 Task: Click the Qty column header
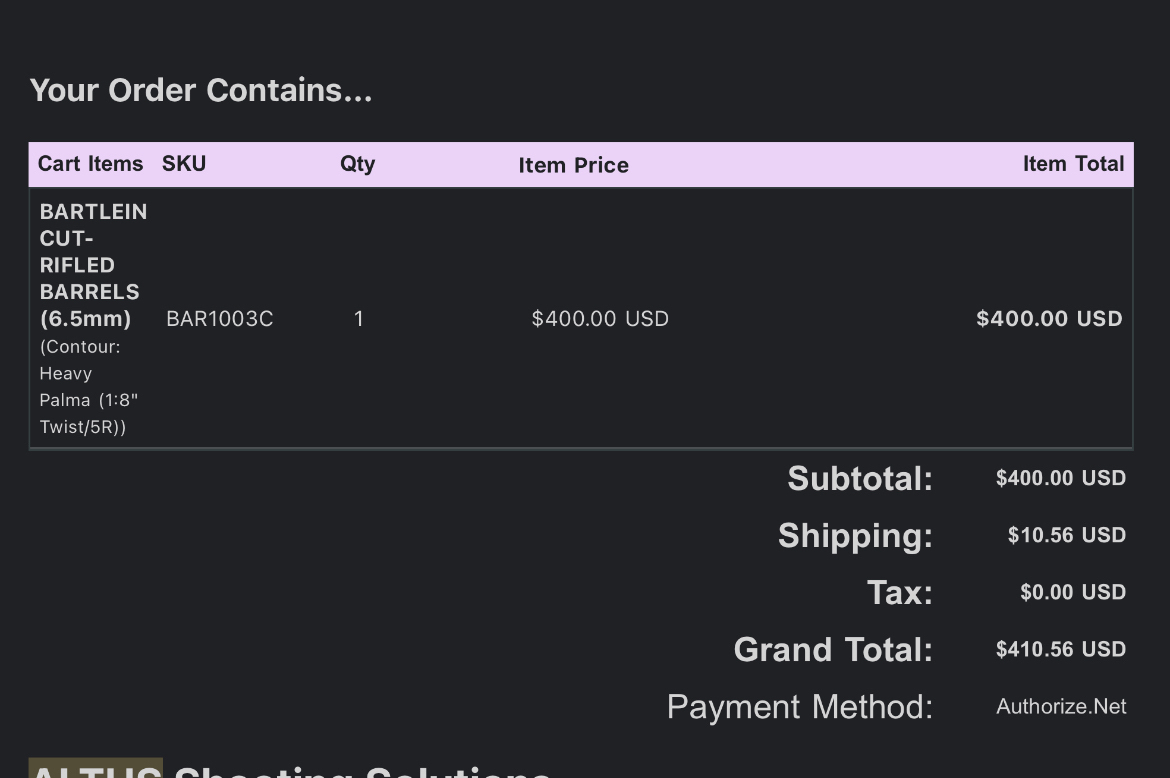(x=357, y=164)
